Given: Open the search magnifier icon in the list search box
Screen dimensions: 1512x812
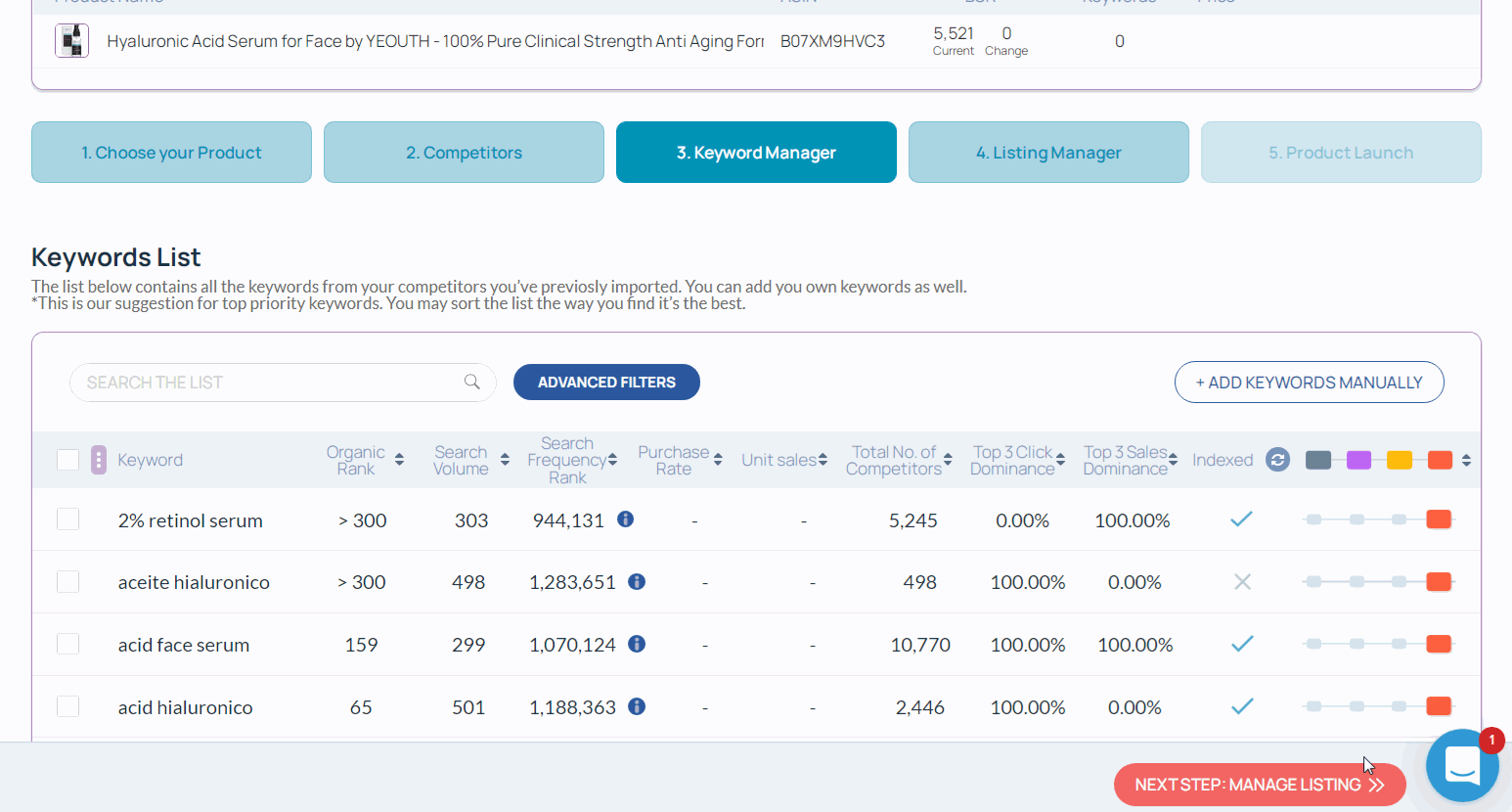Looking at the screenshot, I should tap(472, 382).
